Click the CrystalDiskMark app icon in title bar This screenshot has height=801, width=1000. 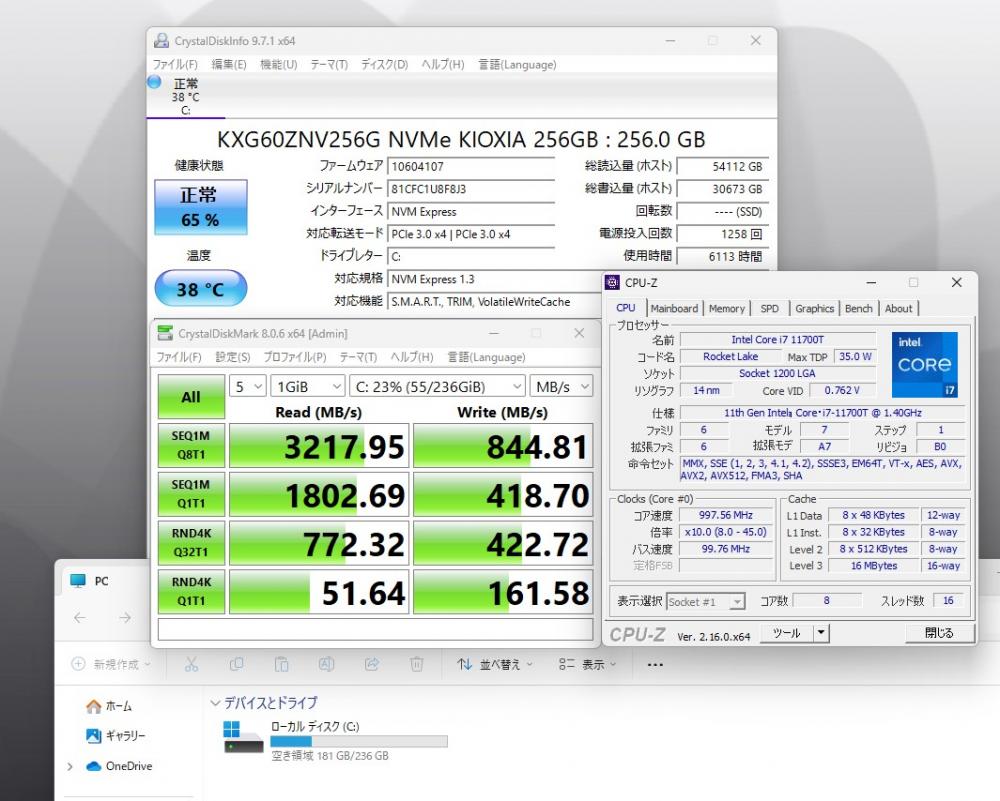point(165,333)
